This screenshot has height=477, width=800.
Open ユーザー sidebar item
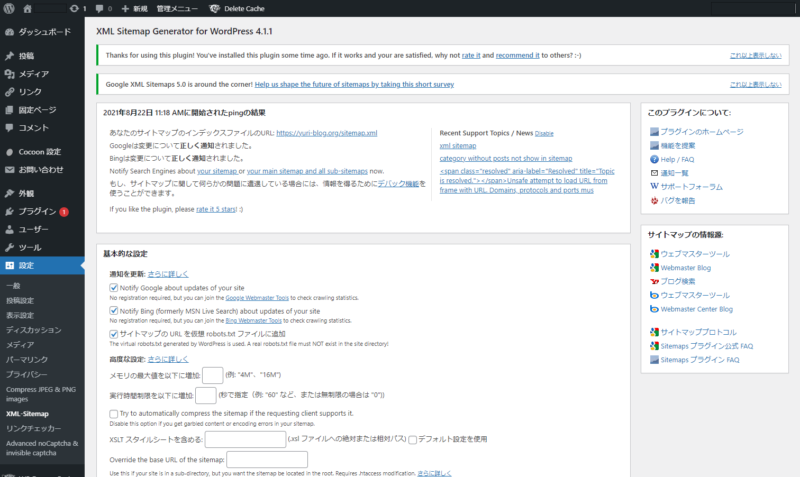coord(42,229)
